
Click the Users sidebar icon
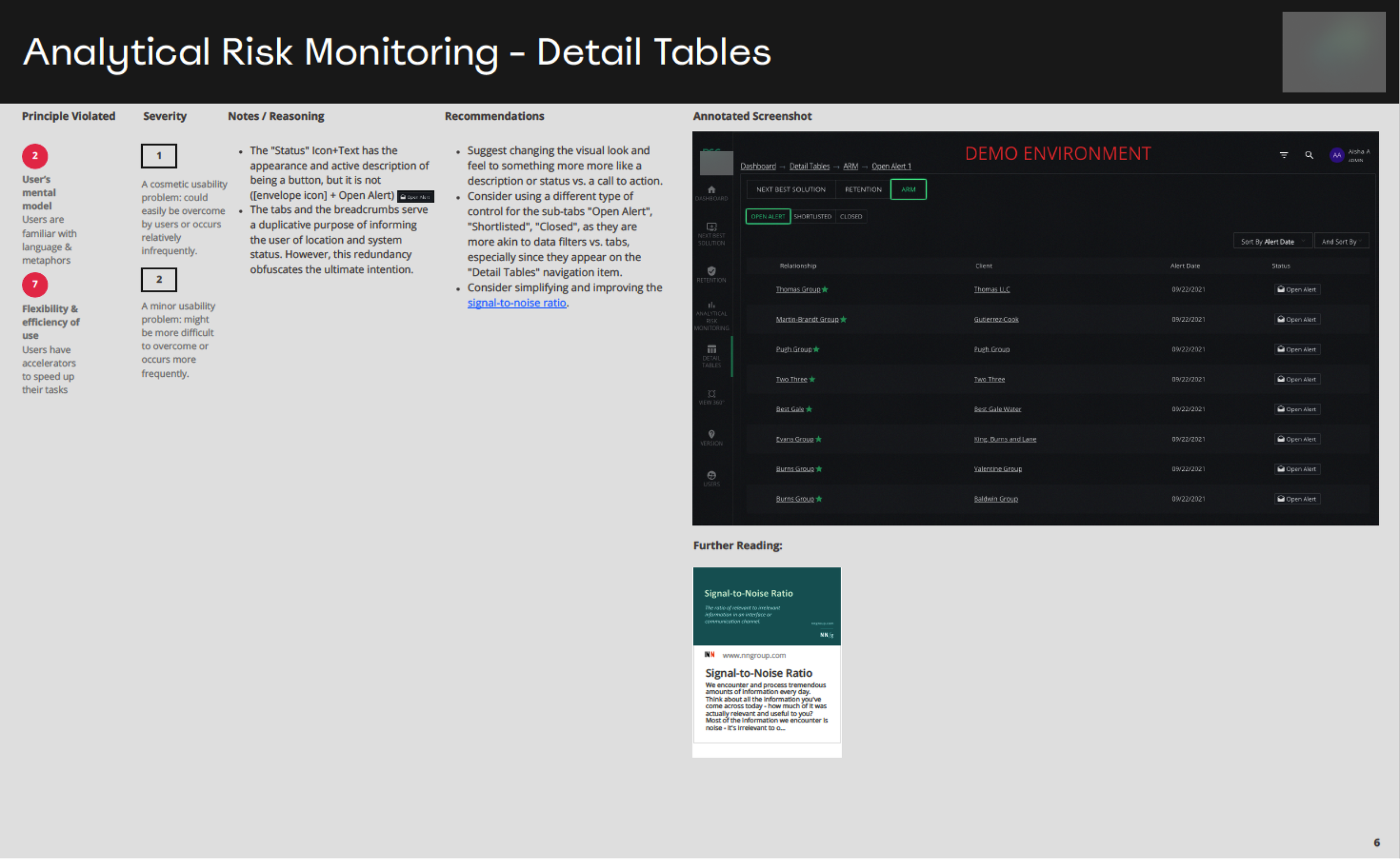click(x=711, y=475)
